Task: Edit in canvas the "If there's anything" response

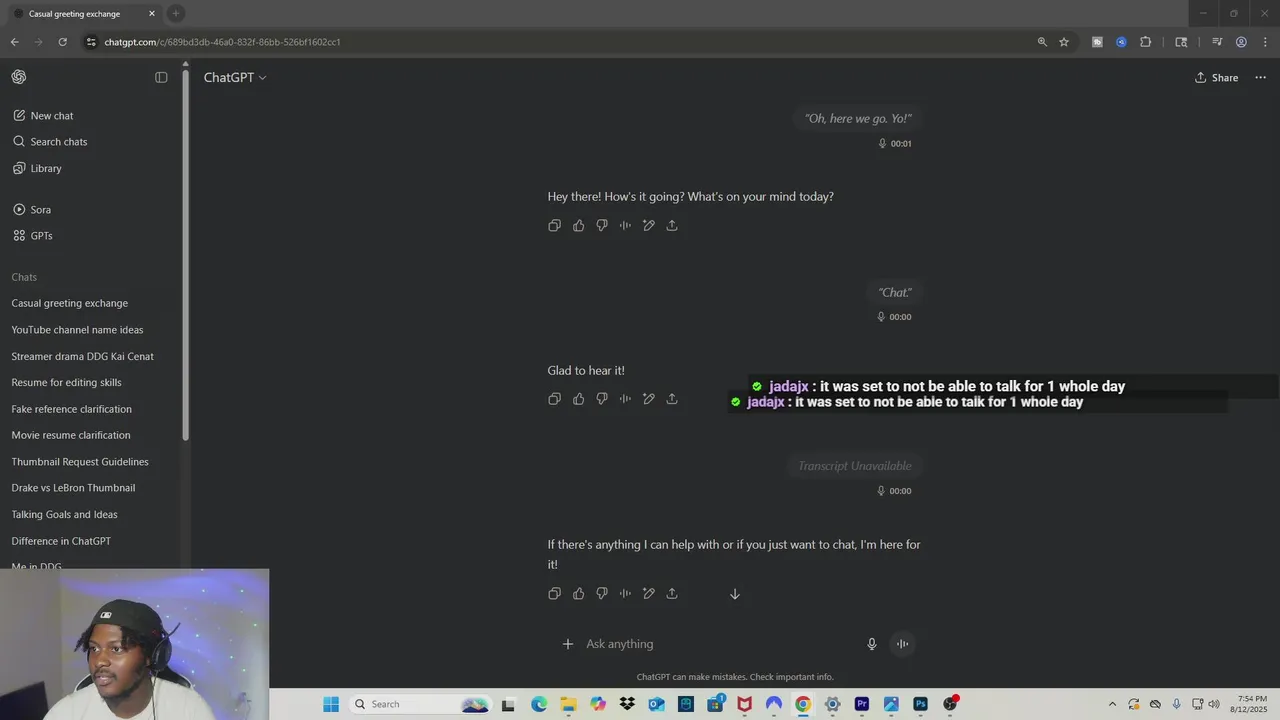Action: 649,594
